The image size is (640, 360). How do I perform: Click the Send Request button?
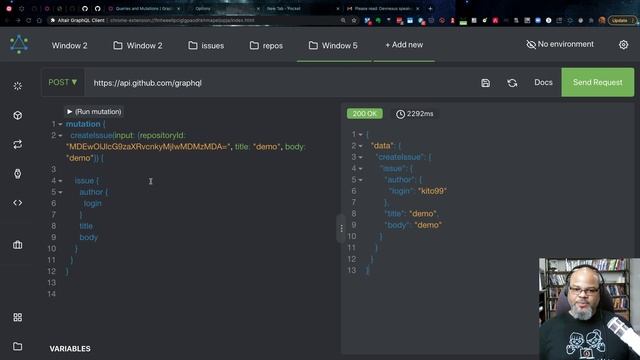(598, 82)
